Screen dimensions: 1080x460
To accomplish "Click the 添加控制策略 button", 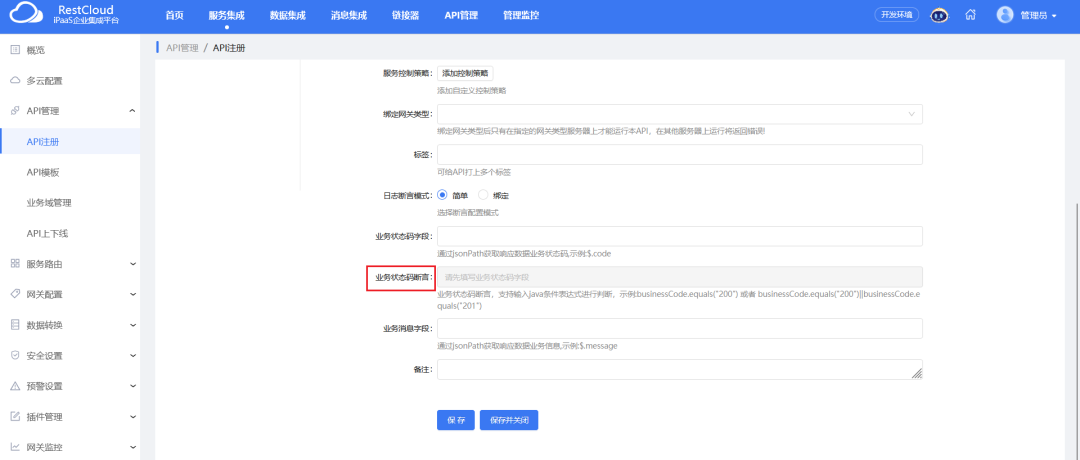I will [465, 74].
